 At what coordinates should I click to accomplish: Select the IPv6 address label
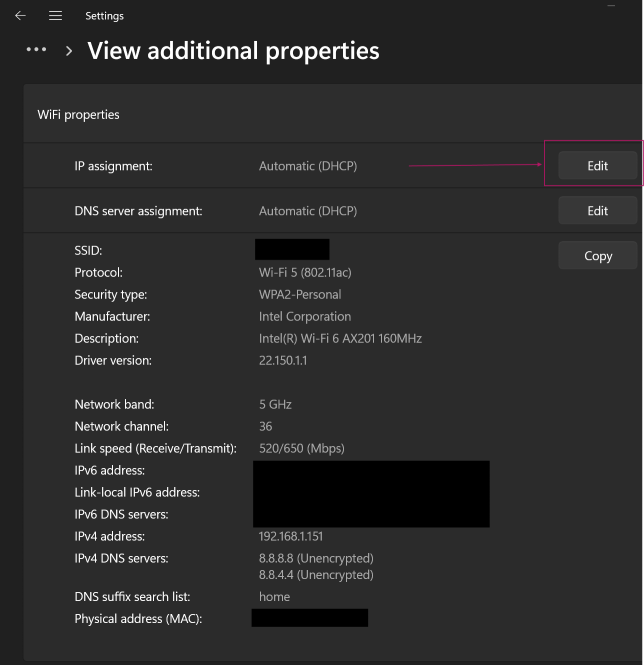[x=109, y=470]
